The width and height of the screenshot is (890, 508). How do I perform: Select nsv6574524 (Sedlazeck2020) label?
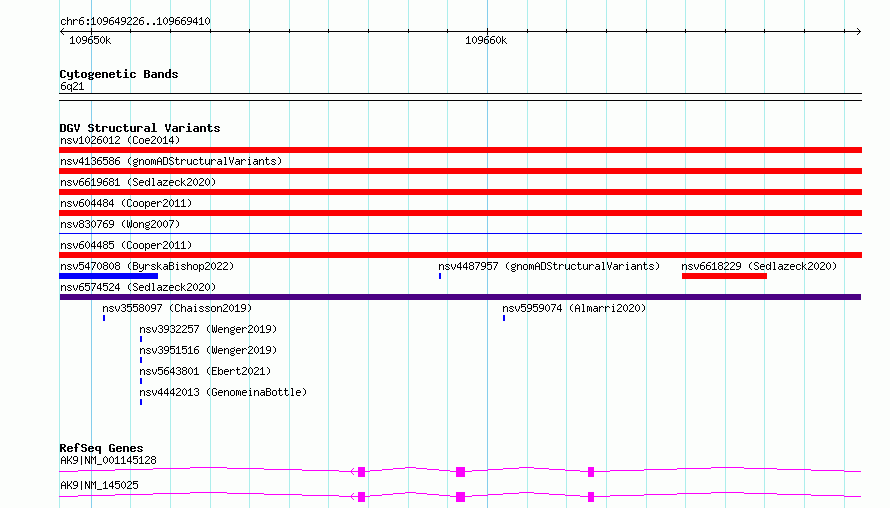[x=138, y=287]
